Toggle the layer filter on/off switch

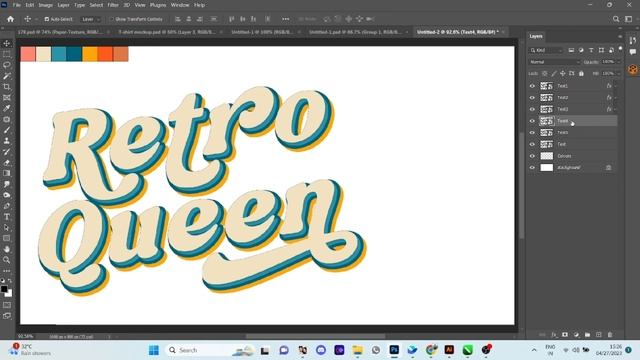pos(620,49)
